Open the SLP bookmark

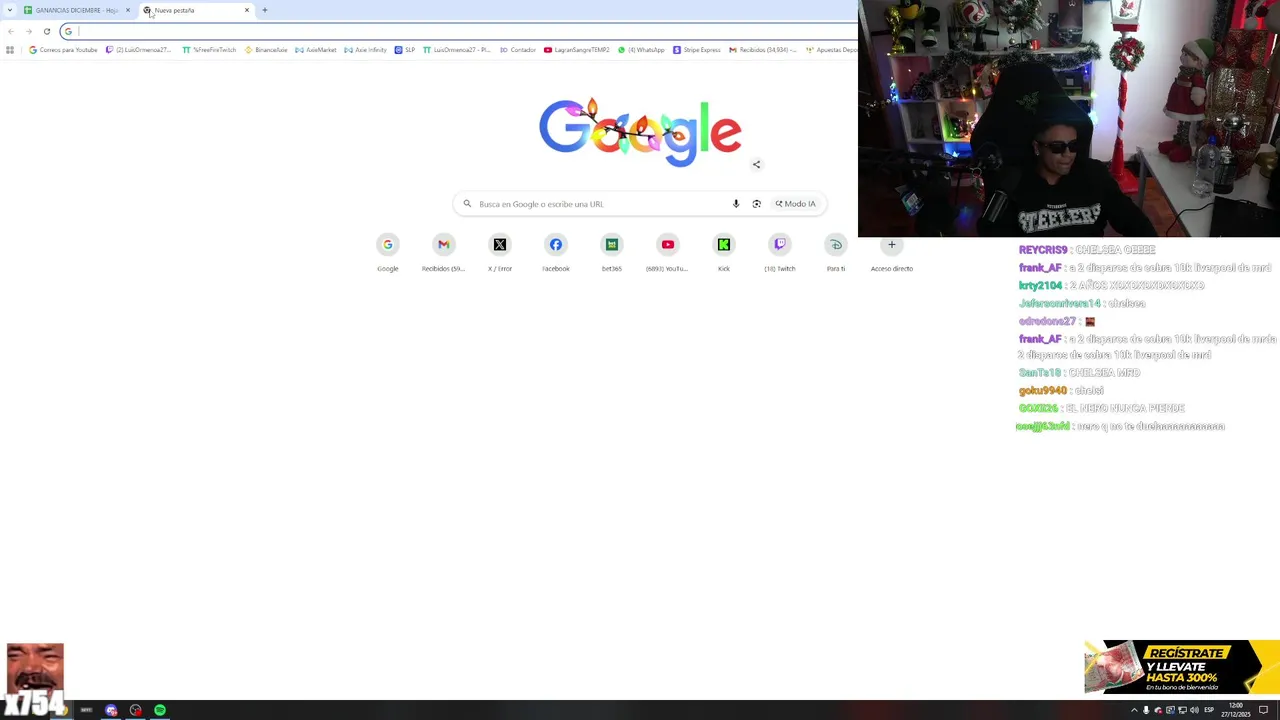tap(405, 50)
